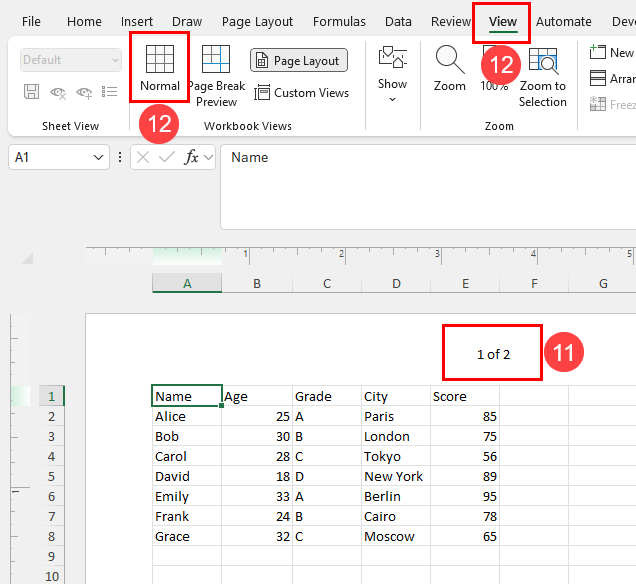Select column A header
636x584 pixels.
point(187,283)
